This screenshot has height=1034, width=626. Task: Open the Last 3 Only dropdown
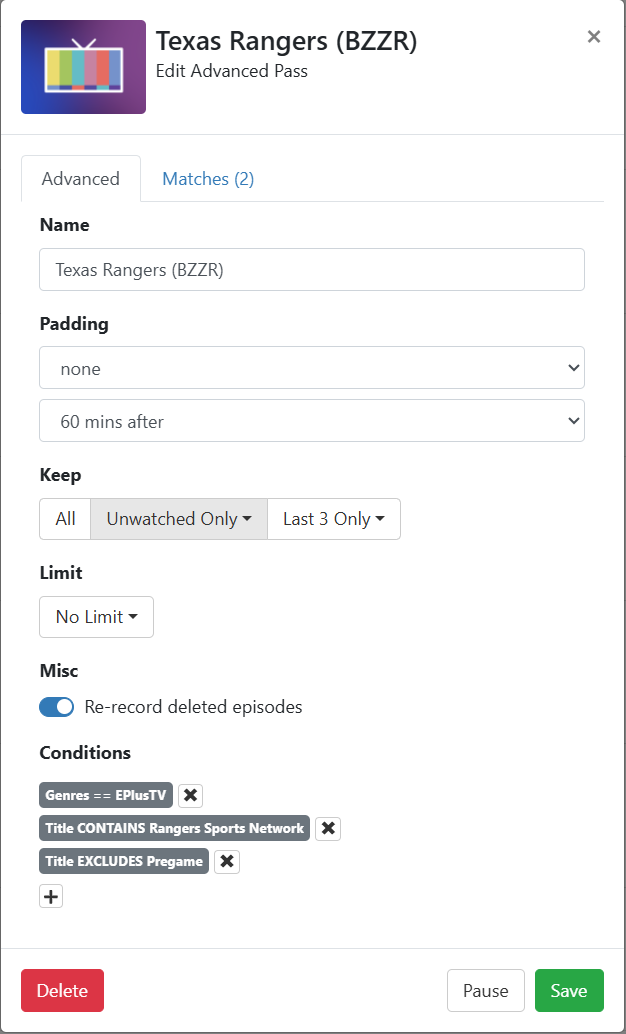click(334, 519)
